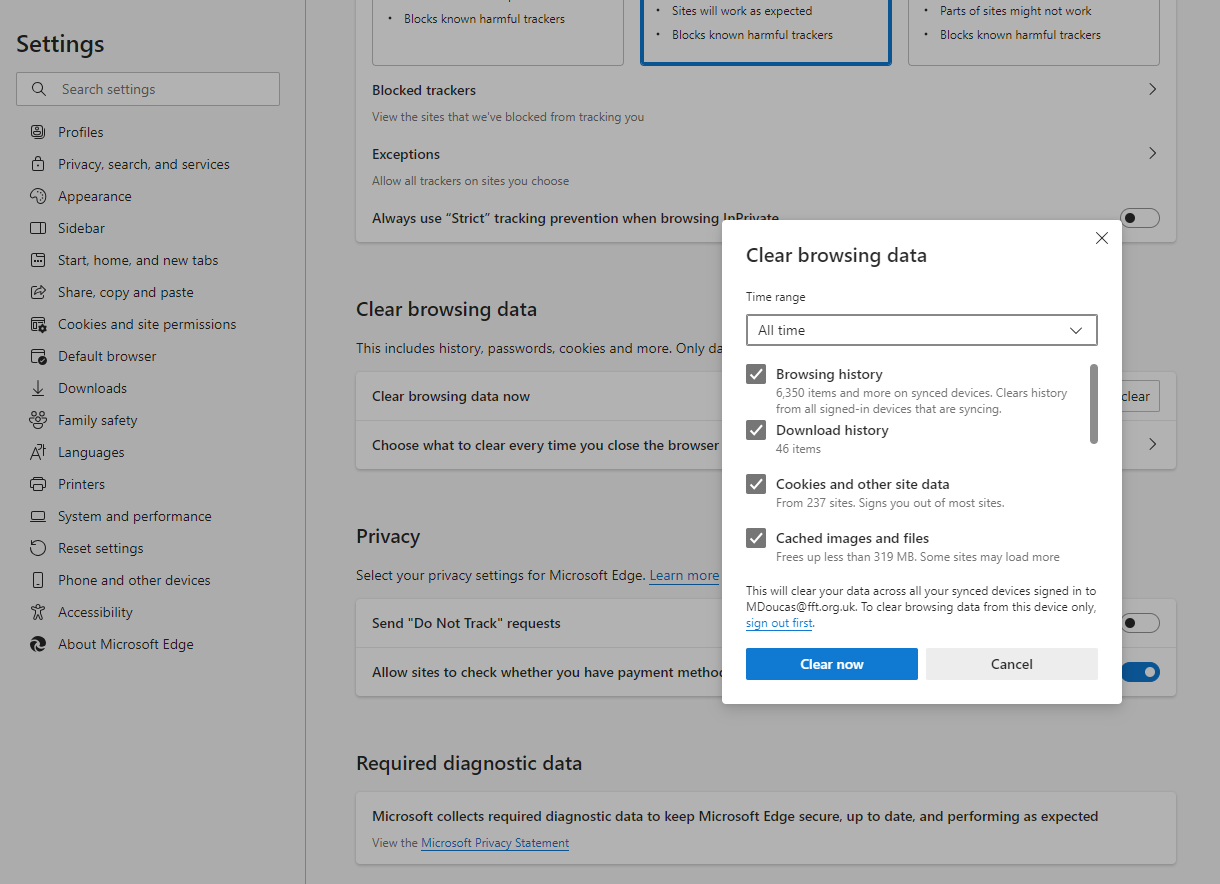The image size is (1220, 884).
Task: Click the Profiles icon in sidebar
Action: point(38,132)
